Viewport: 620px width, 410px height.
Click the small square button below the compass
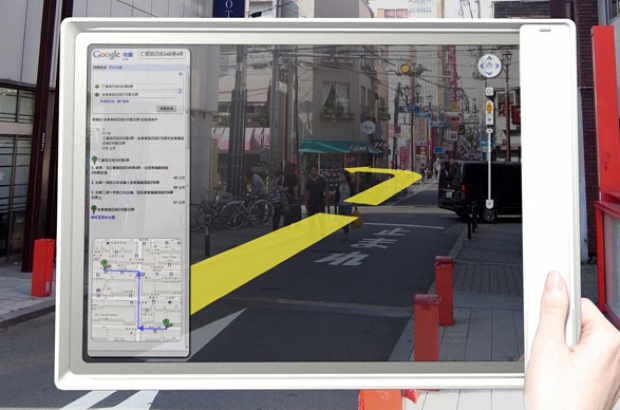[x=489, y=91]
